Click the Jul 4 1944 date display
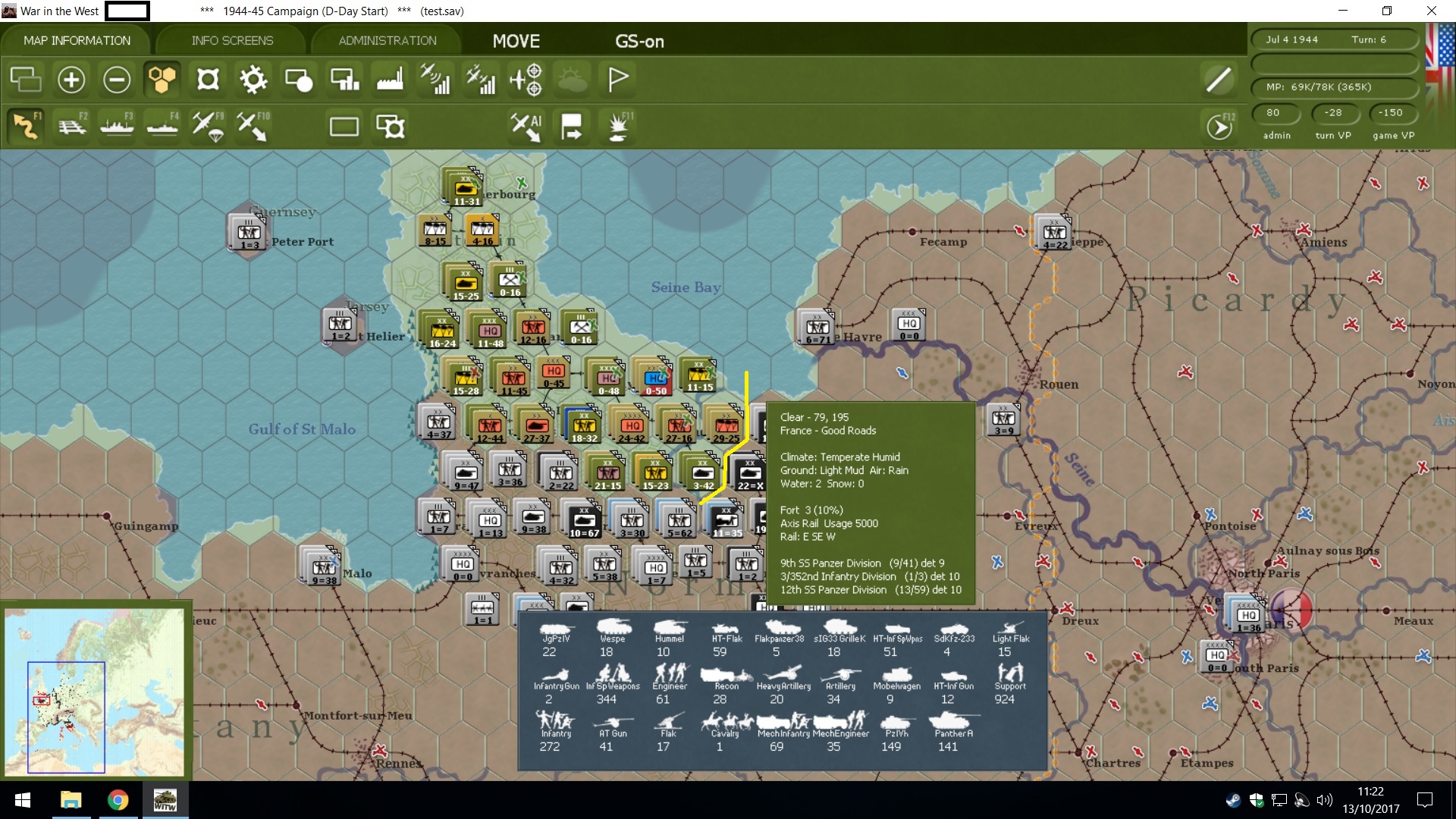 [1292, 39]
